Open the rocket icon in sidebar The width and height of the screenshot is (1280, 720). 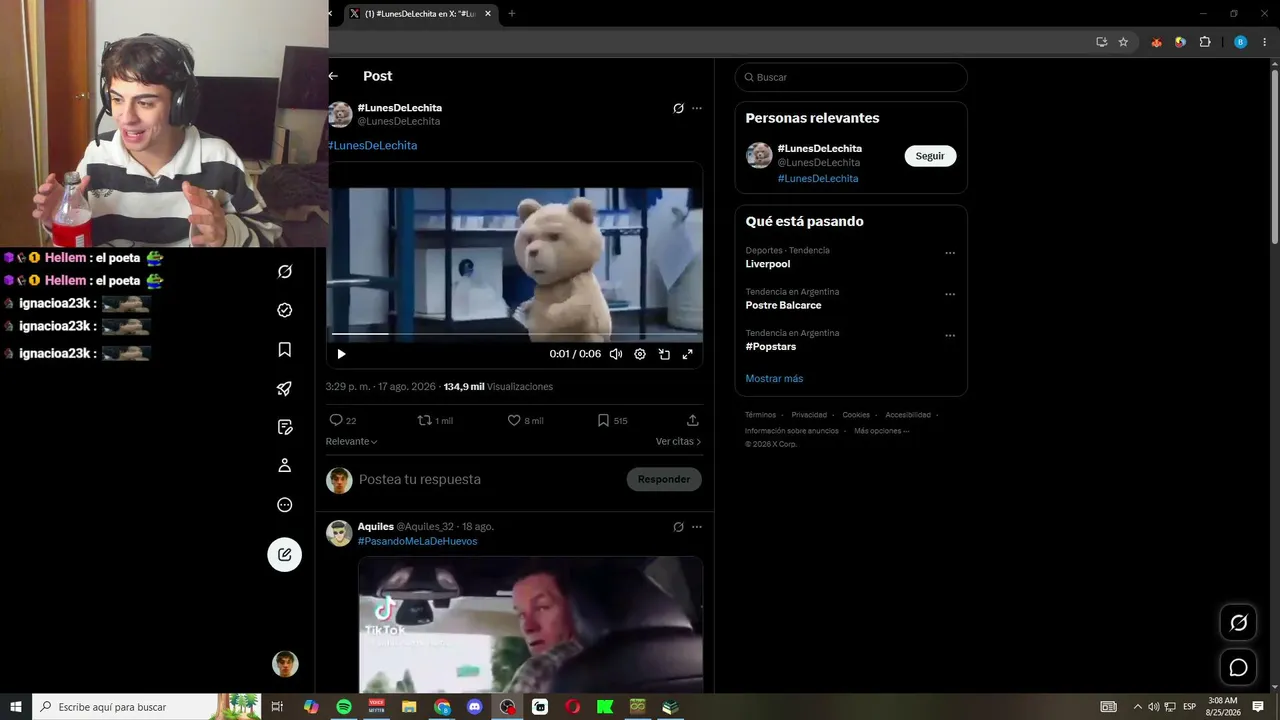point(285,389)
